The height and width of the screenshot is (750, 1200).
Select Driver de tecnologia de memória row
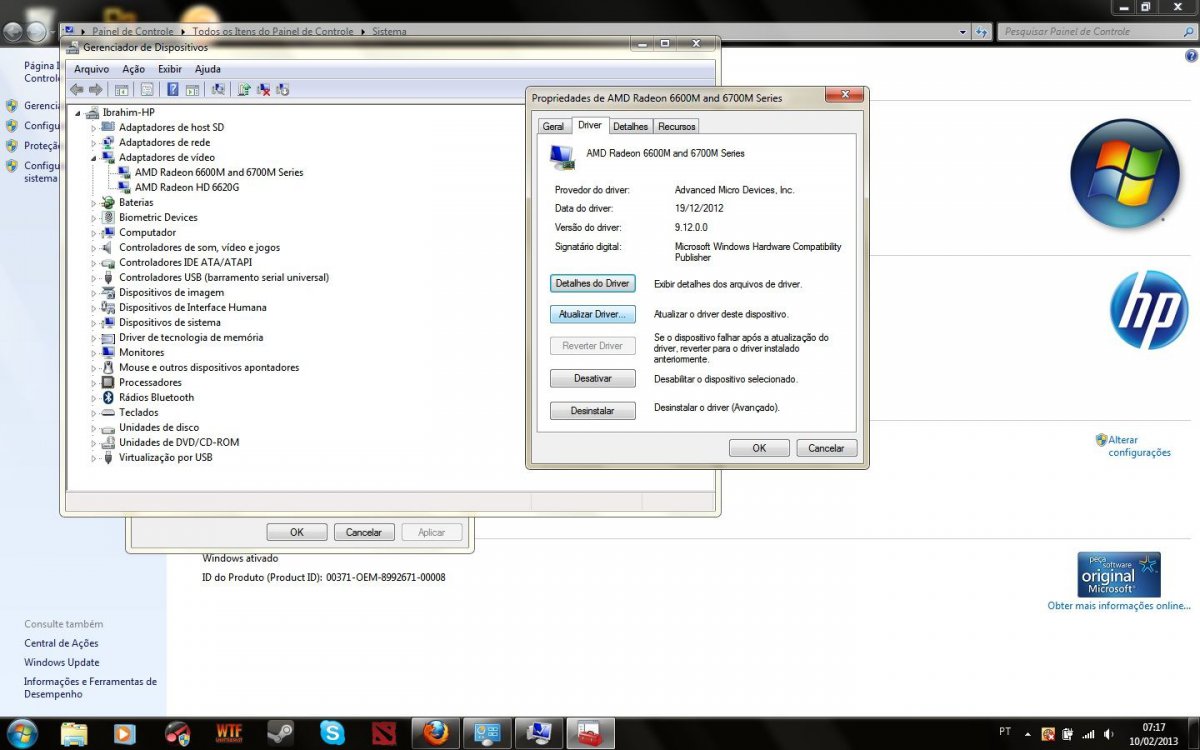(191, 337)
